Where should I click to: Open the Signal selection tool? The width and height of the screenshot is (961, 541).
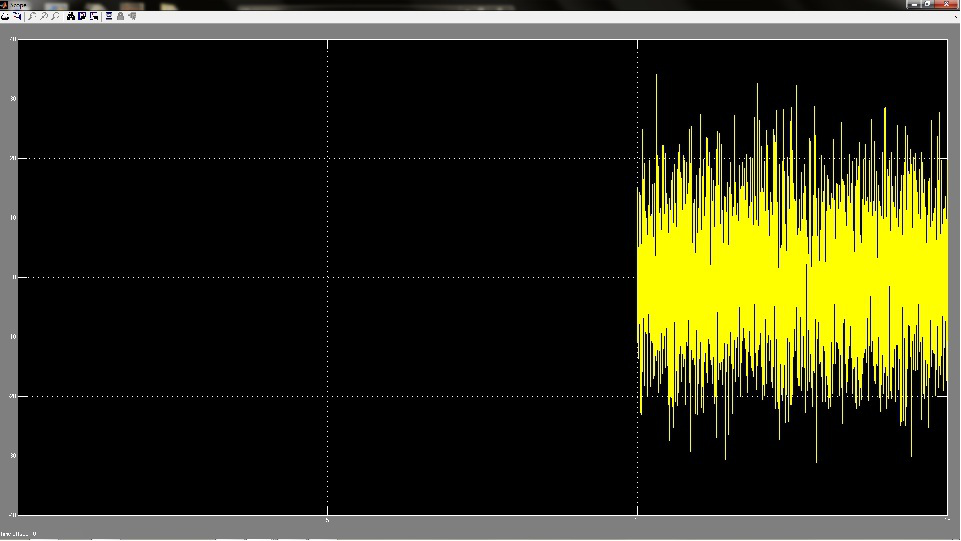(132, 16)
